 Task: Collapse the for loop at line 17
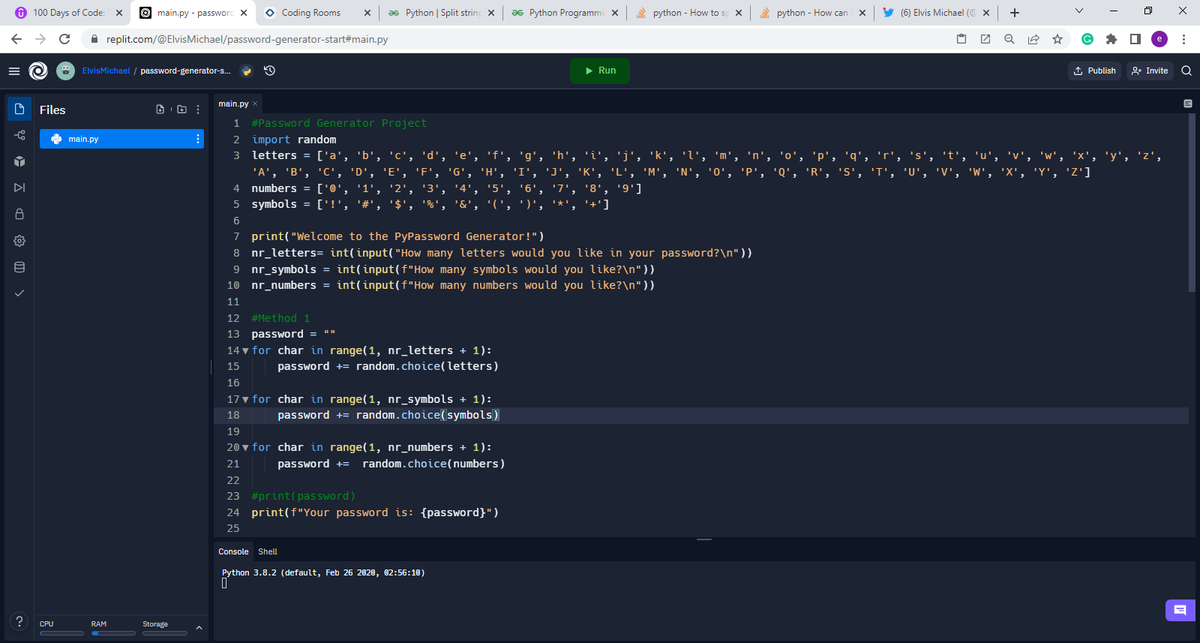[x=248, y=398]
